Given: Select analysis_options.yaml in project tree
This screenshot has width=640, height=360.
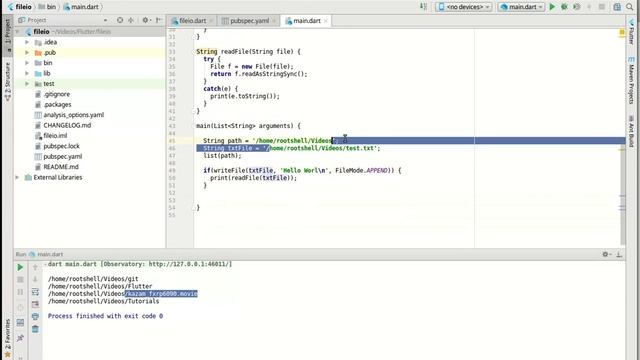Looking at the screenshot, I should pos(73,115).
